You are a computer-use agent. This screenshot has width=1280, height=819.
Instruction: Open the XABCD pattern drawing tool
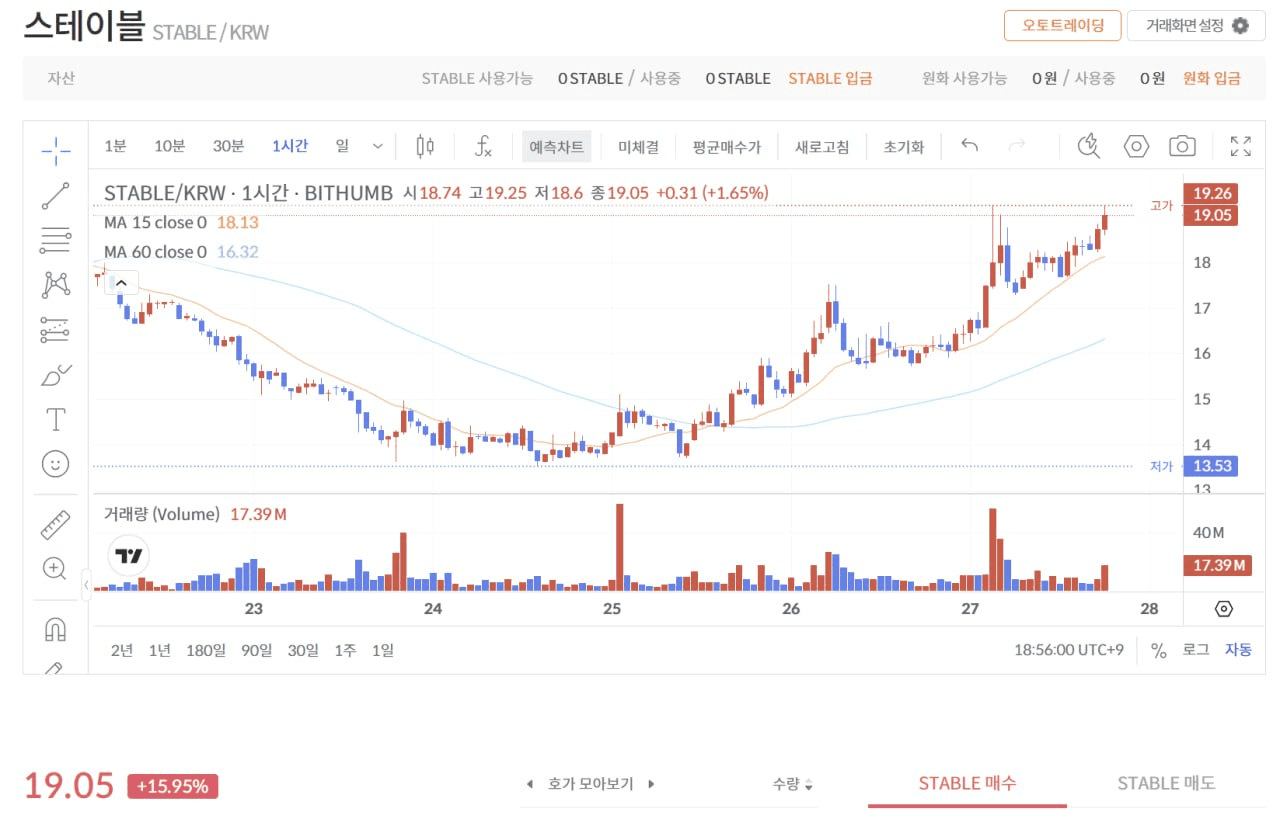(x=55, y=286)
